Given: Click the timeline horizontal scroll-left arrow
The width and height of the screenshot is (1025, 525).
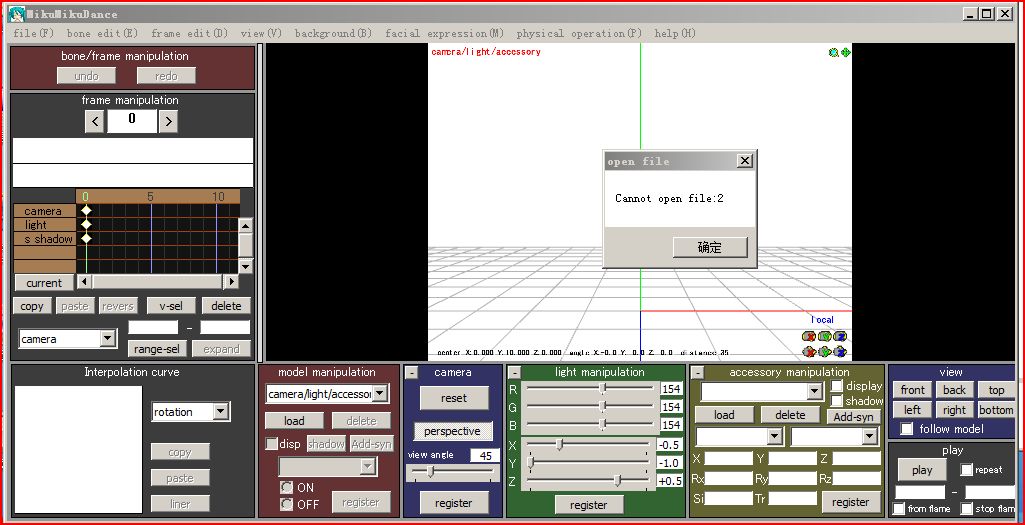Looking at the screenshot, I should pos(84,282).
